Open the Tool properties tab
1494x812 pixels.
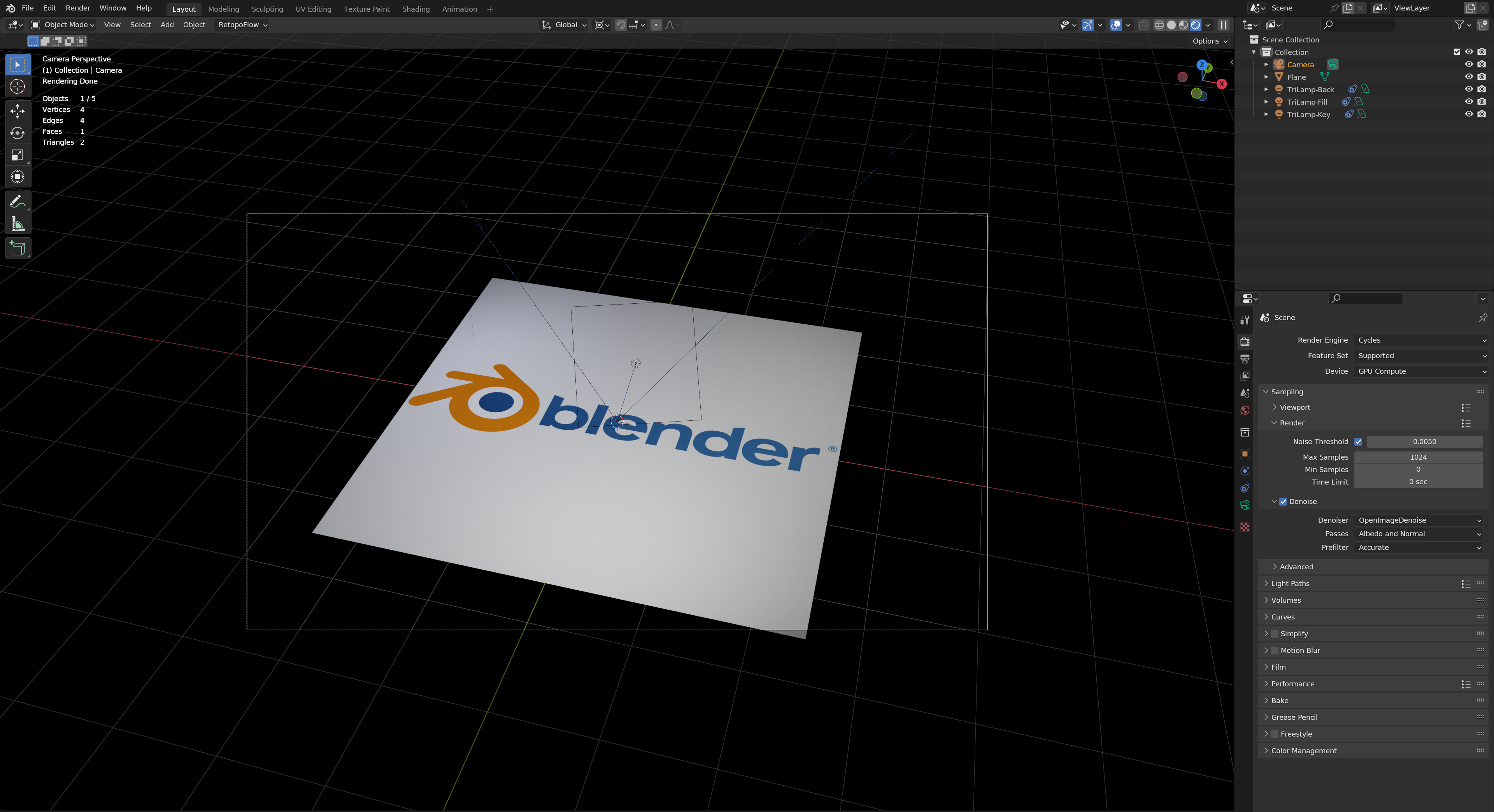[1245, 320]
